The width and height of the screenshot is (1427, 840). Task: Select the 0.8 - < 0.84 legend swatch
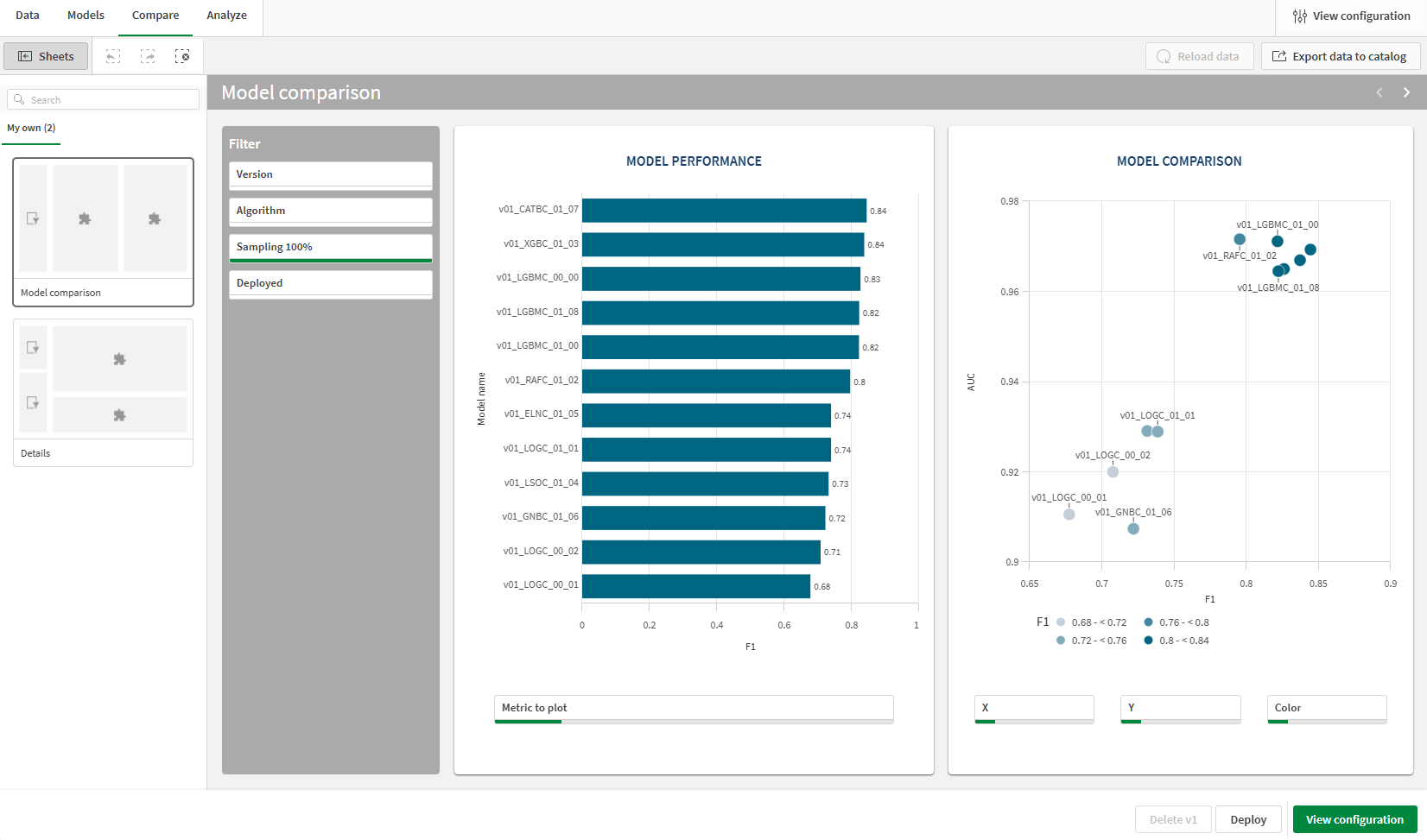1148,640
